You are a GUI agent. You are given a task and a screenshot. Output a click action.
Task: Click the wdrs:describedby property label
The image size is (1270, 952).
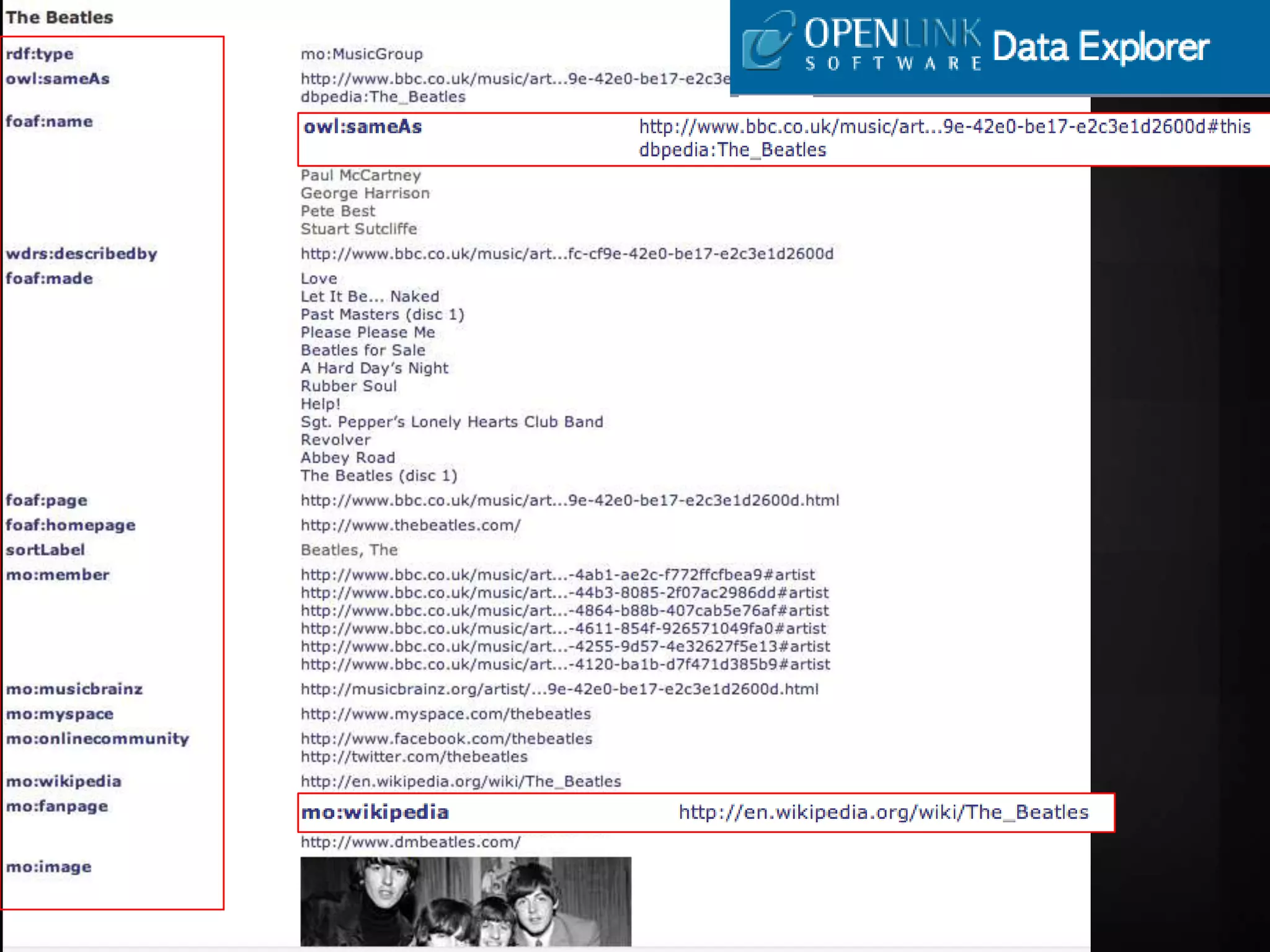[81, 253]
